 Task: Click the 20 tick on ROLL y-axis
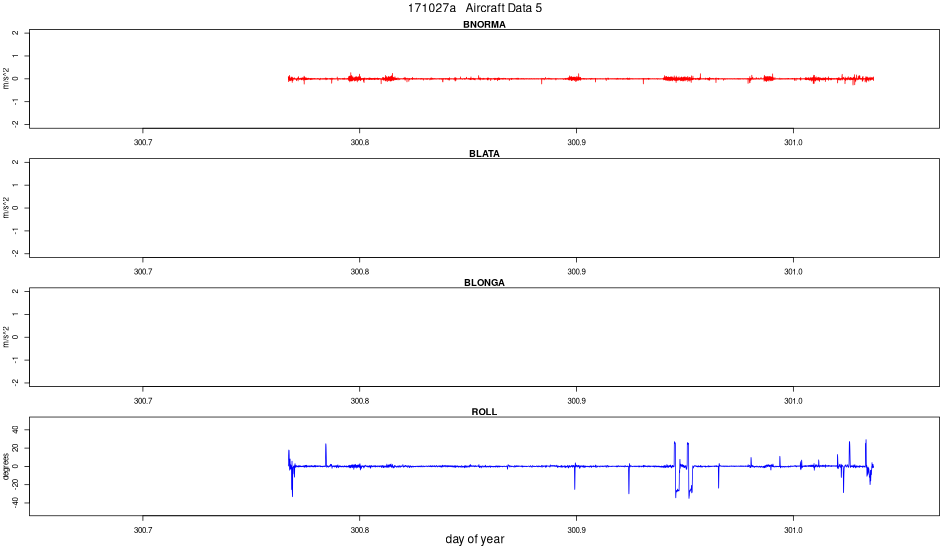[x=16, y=448]
